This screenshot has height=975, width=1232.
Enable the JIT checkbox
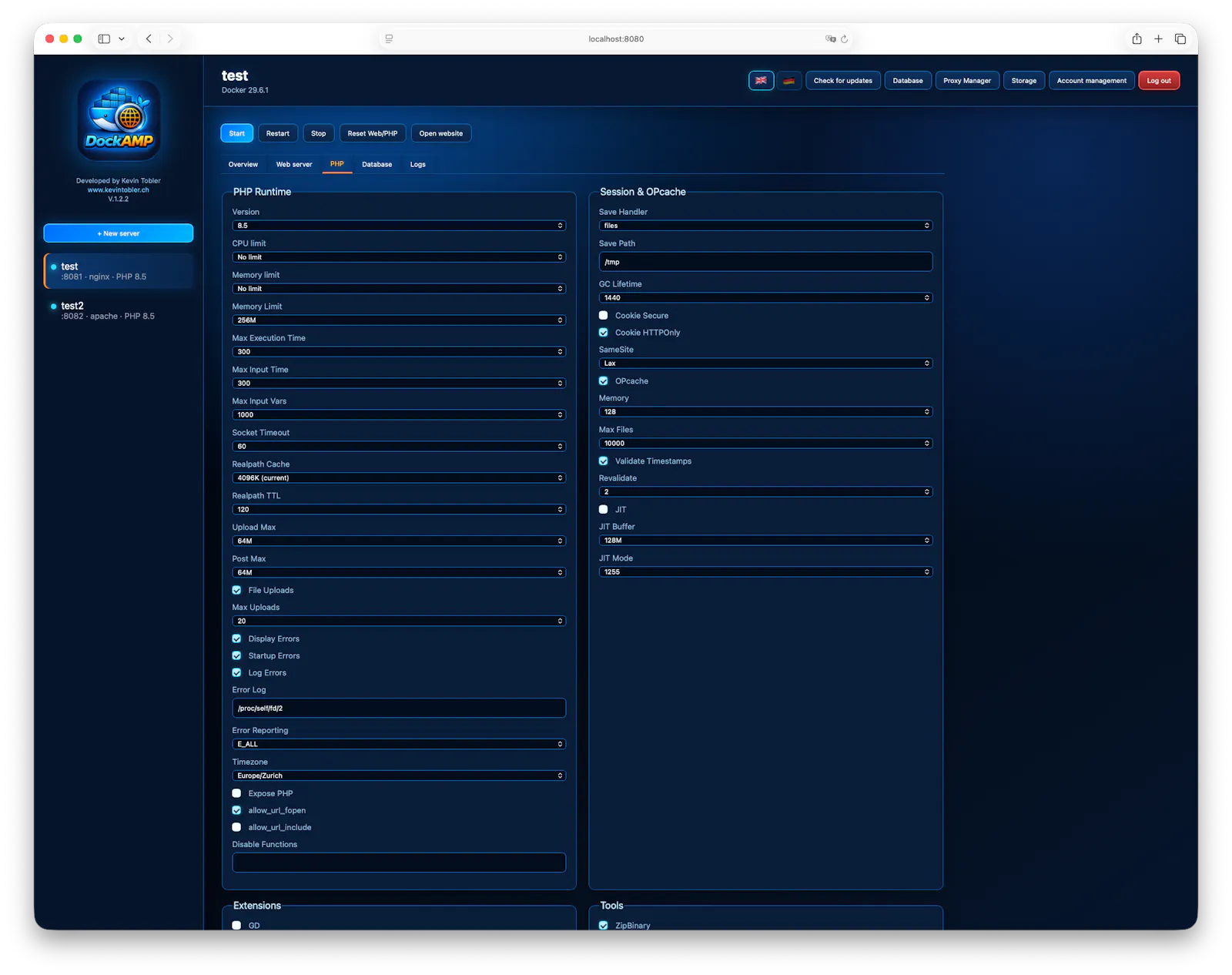click(604, 510)
